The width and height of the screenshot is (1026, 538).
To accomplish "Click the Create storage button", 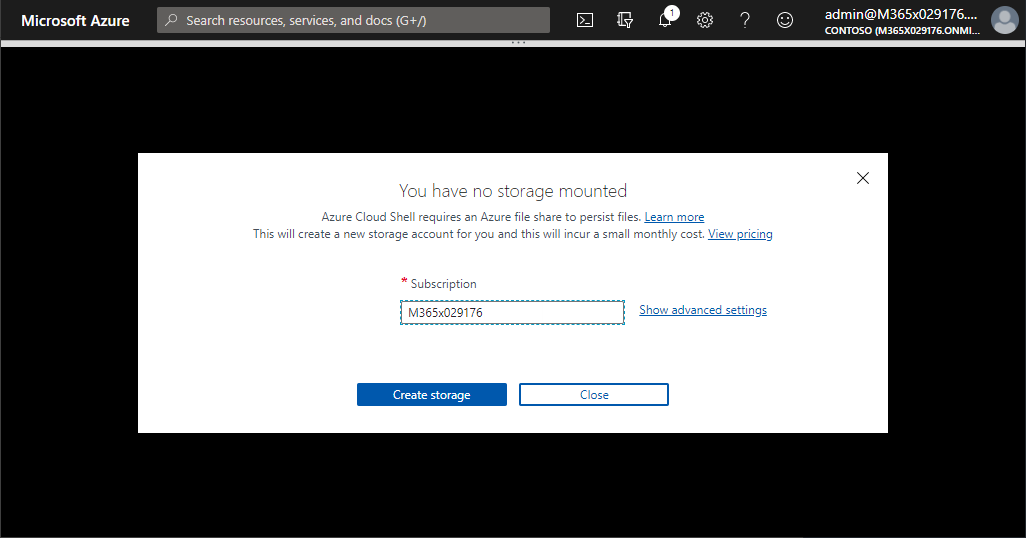I will pos(432,395).
